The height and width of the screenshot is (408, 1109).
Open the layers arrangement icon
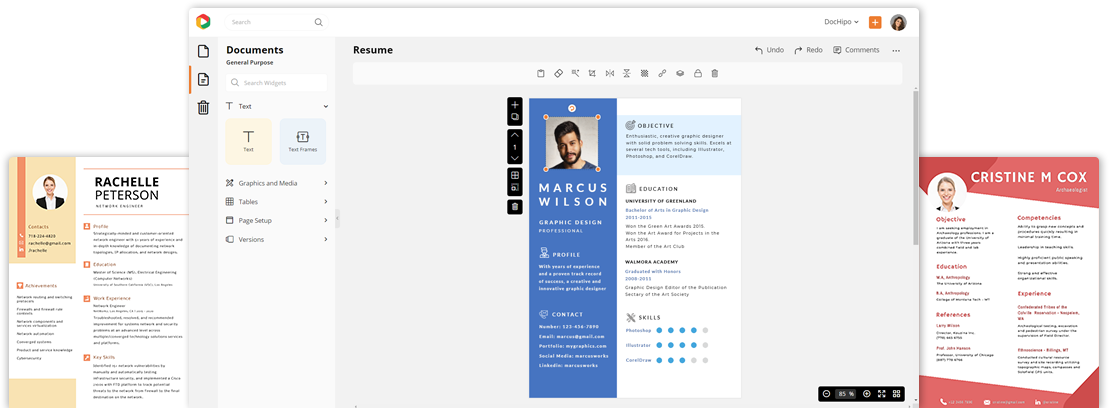click(x=679, y=73)
